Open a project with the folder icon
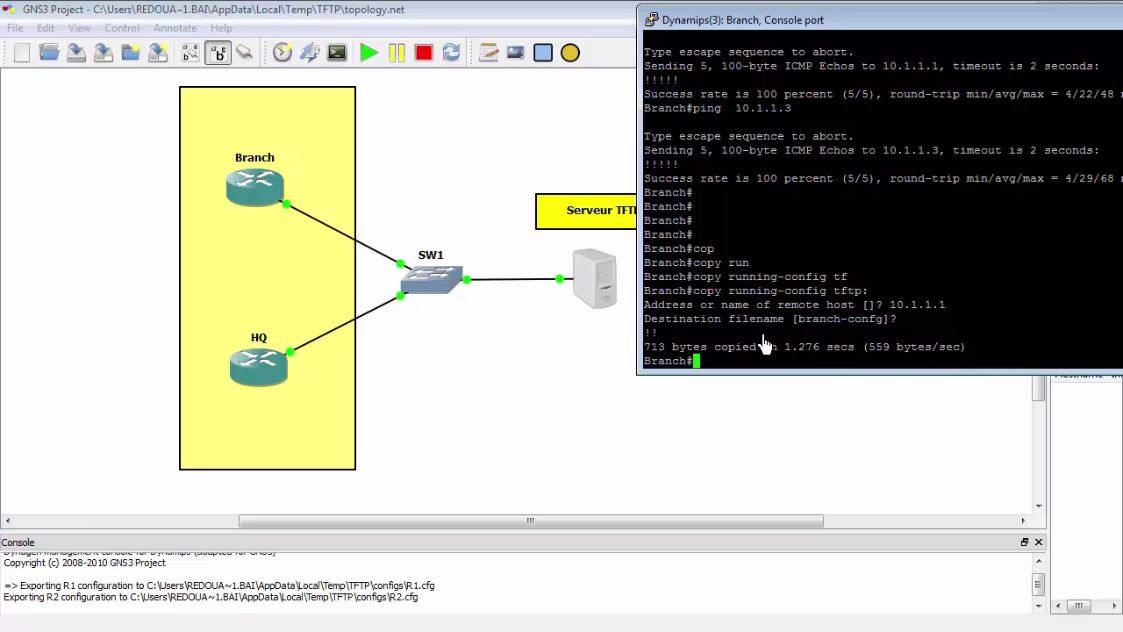This screenshot has width=1123, height=632. pos(49,52)
